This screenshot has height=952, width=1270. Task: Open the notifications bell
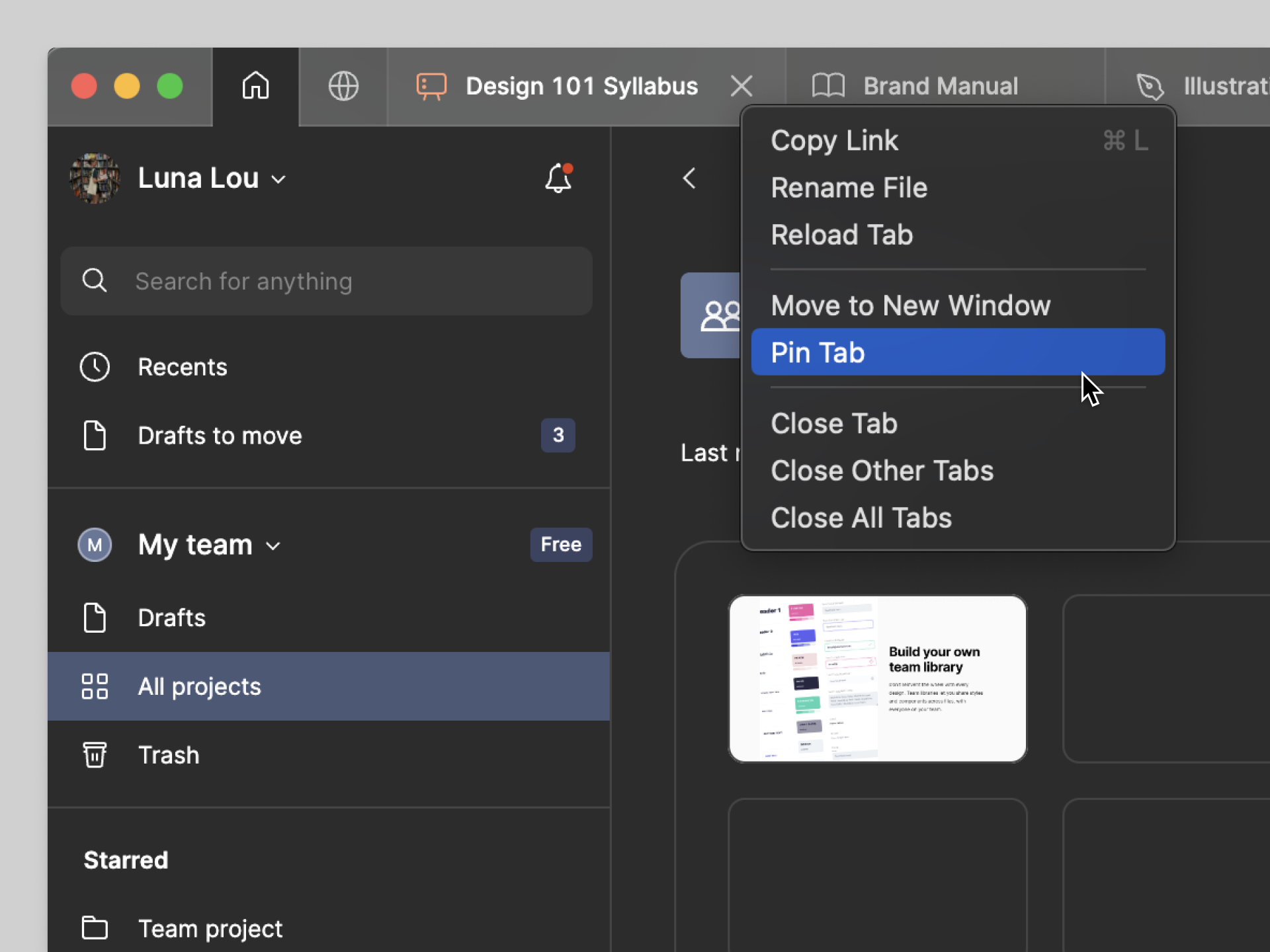[x=558, y=178]
